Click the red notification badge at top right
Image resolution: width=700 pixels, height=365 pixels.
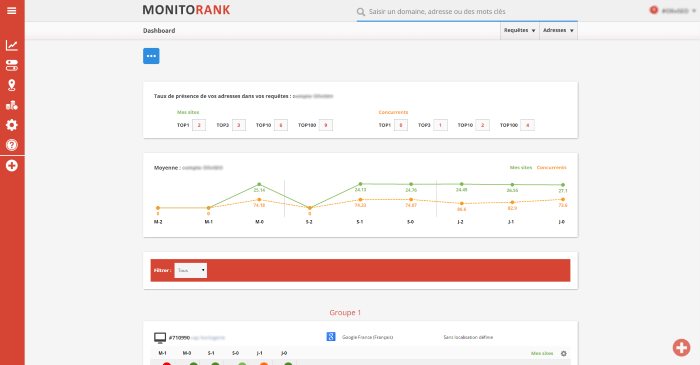pyautogui.click(x=654, y=10)
